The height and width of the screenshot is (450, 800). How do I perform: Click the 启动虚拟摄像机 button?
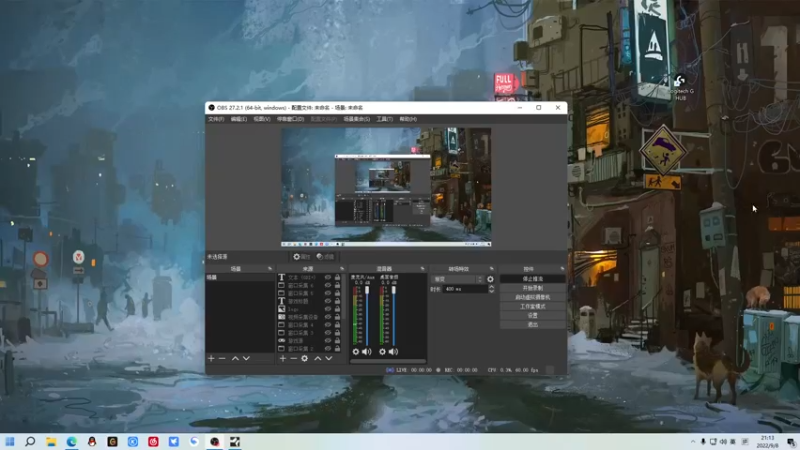point(533,297)
